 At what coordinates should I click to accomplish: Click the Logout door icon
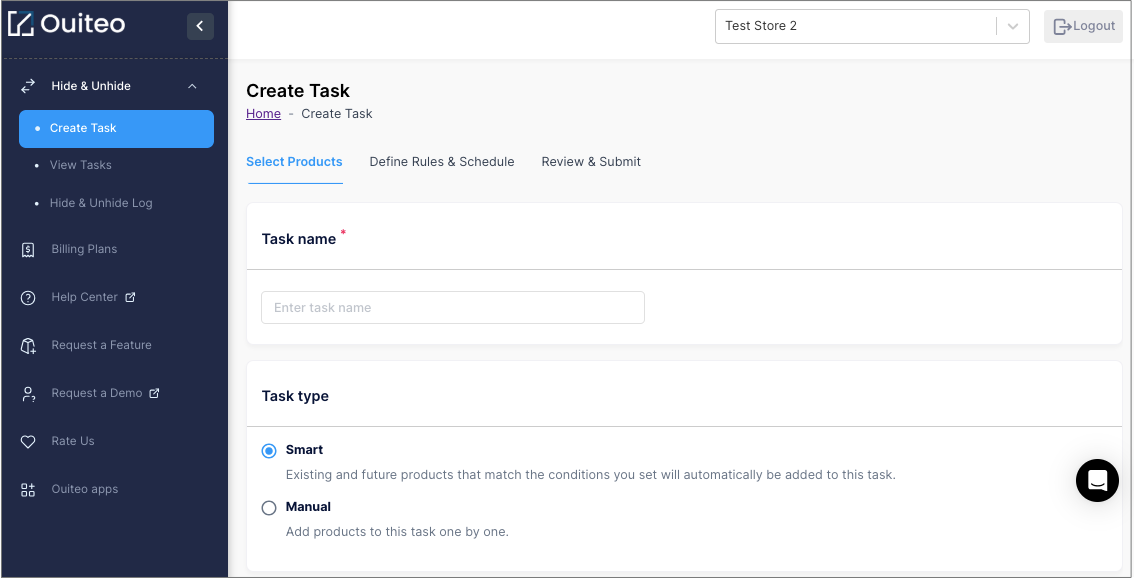(1062, 27)
